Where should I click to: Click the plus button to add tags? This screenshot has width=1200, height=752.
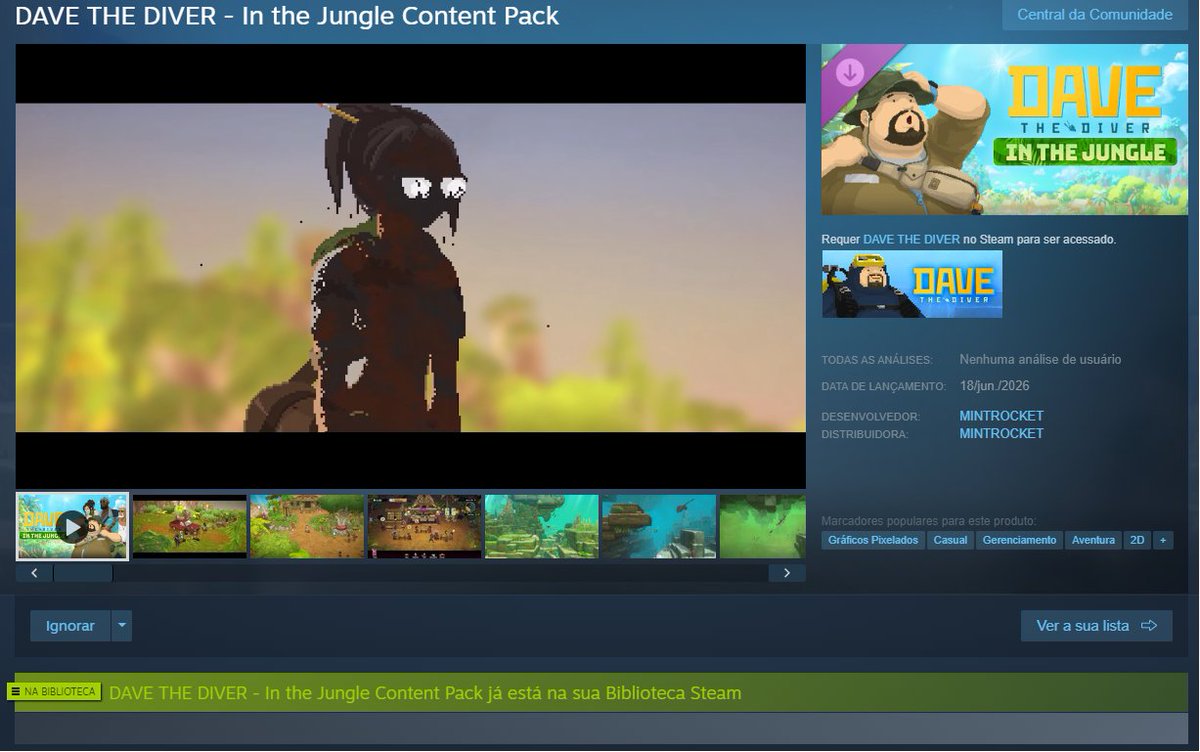[1163, 540]
